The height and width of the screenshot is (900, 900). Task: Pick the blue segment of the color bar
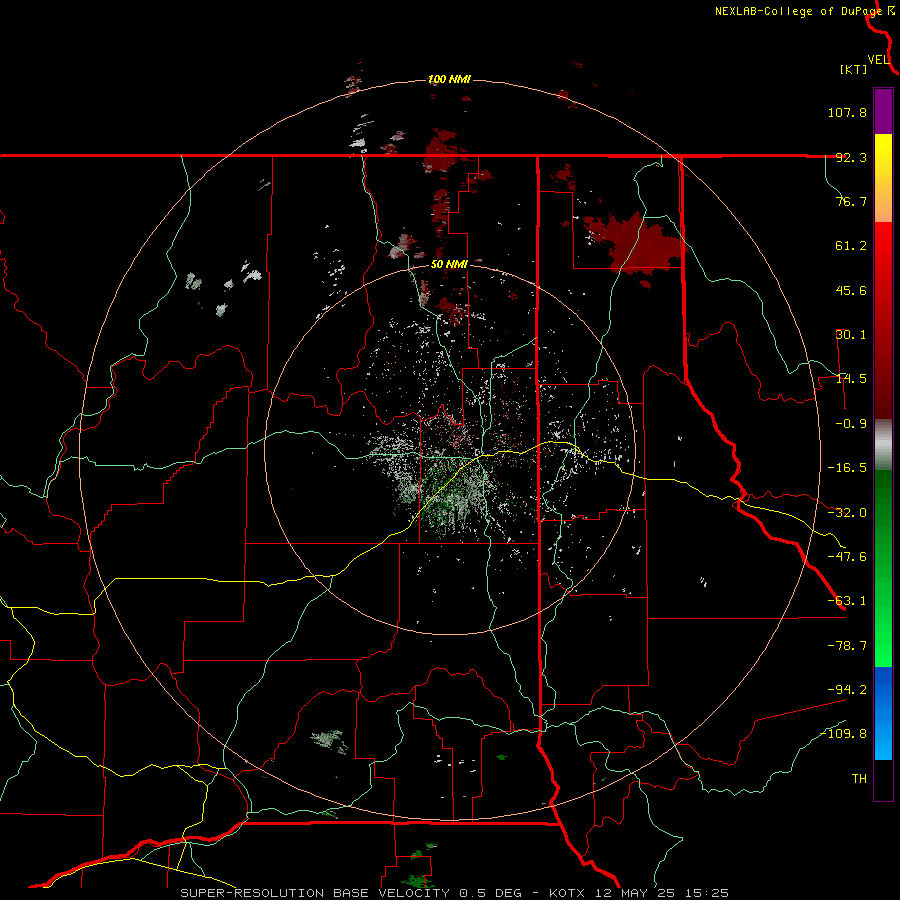tap(883, 713)
